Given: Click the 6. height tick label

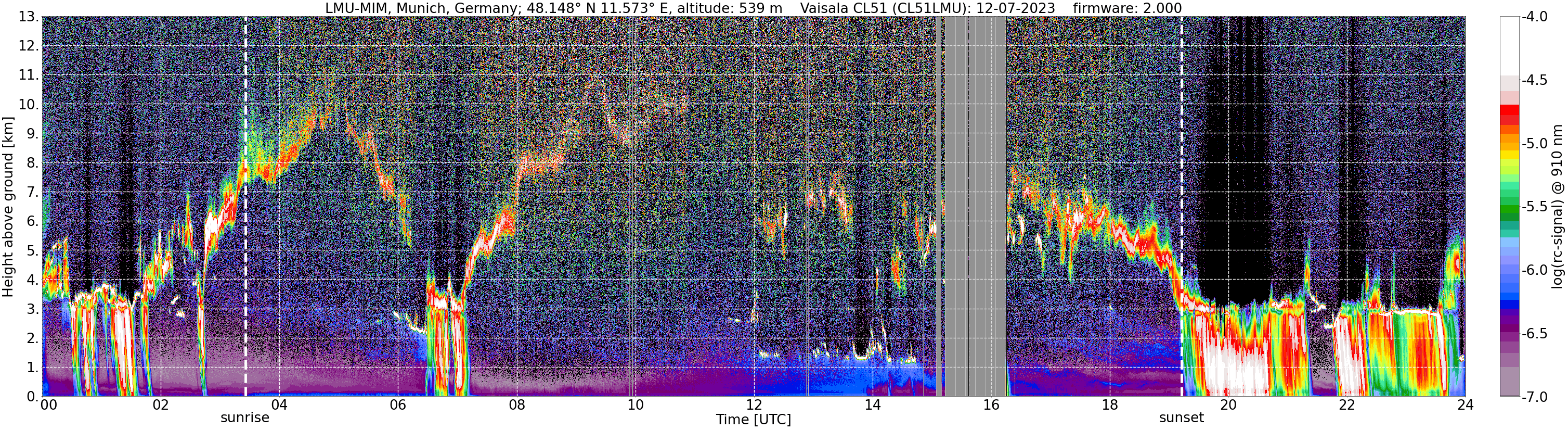Looking at the screenshot, I should pyautogui.click(x=32, y=222).
